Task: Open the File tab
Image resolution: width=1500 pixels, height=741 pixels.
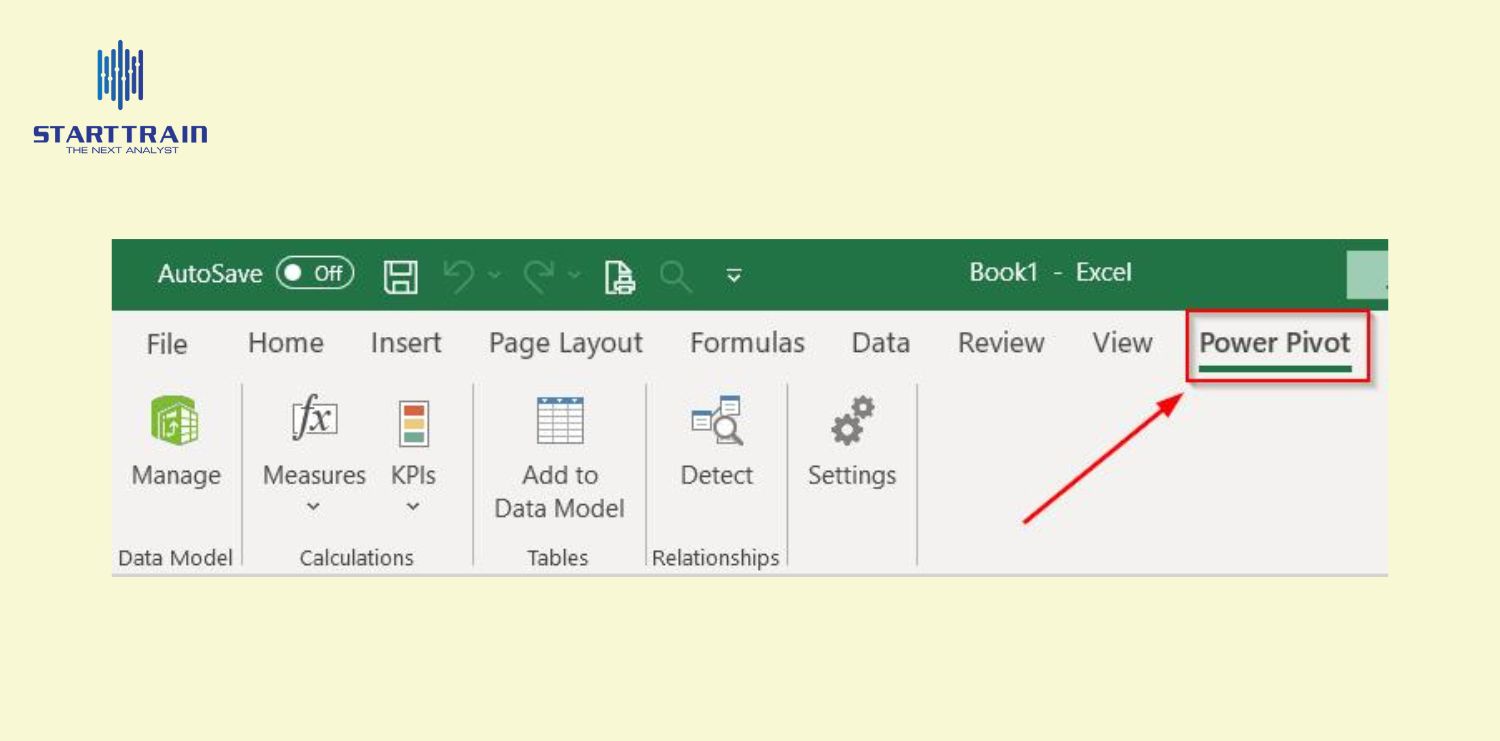Action: [x=166, y=344]
